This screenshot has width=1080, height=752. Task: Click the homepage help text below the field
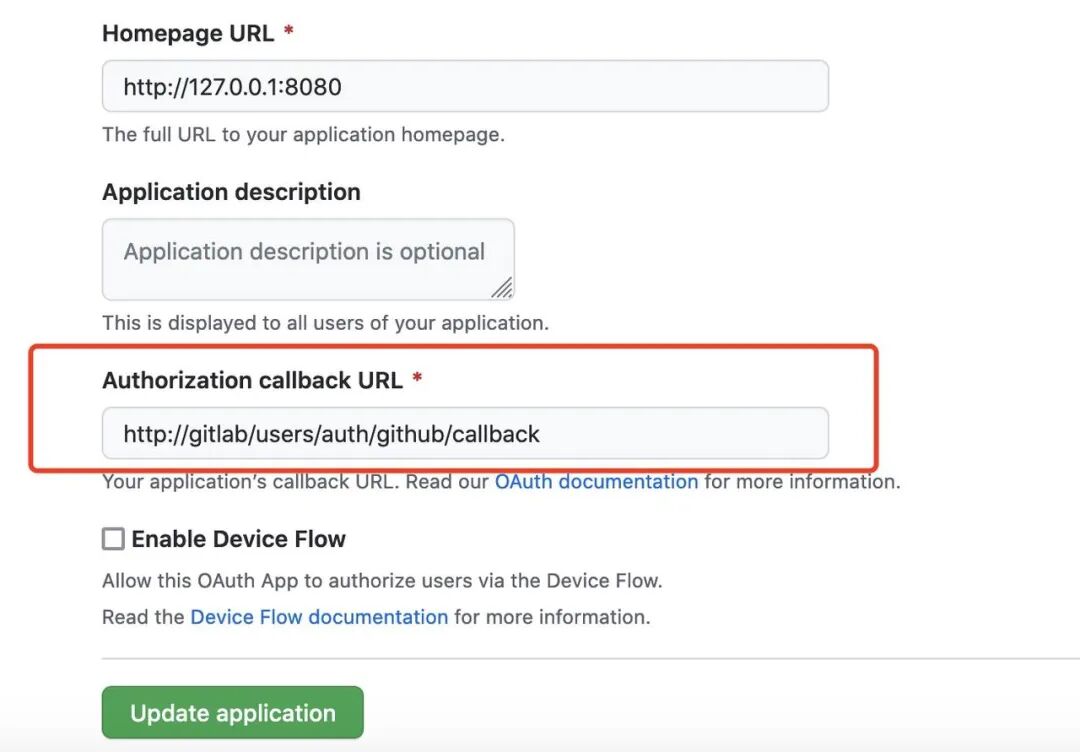(303, 135)
